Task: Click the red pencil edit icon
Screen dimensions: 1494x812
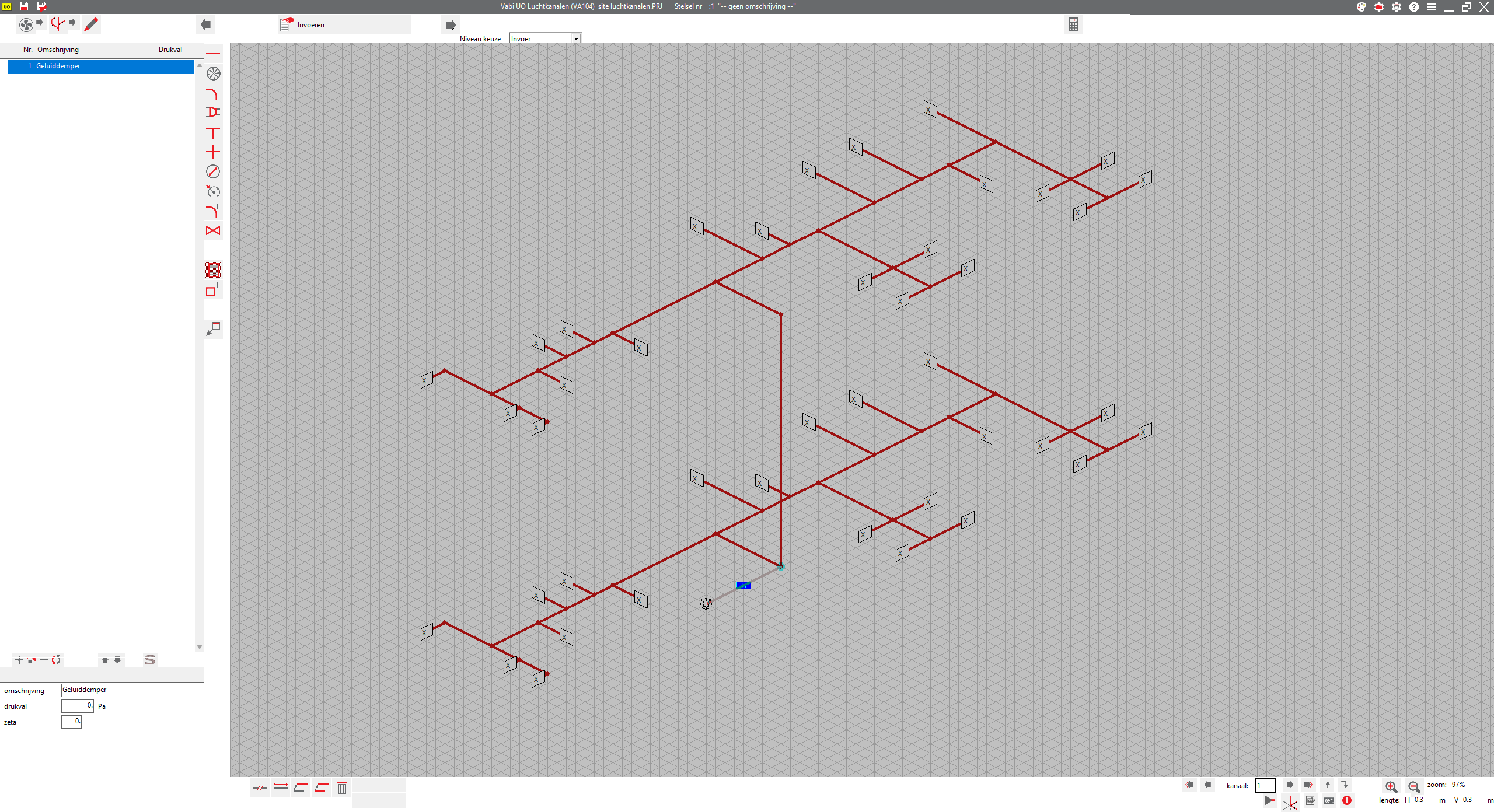Action: click(91, 24)
